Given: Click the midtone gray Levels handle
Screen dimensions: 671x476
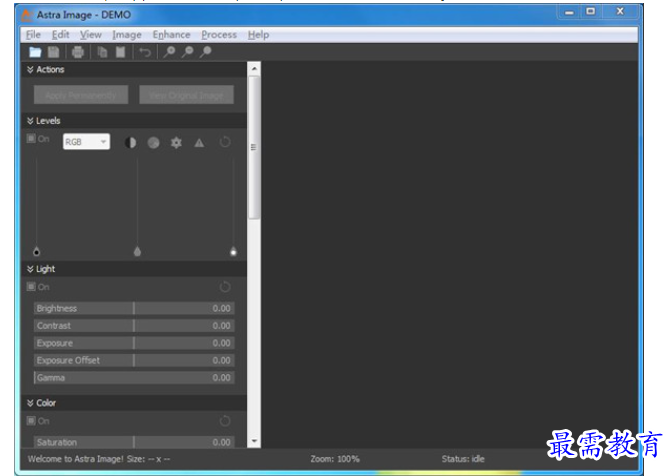Looking at the screenshot, I should coord(137,251).
